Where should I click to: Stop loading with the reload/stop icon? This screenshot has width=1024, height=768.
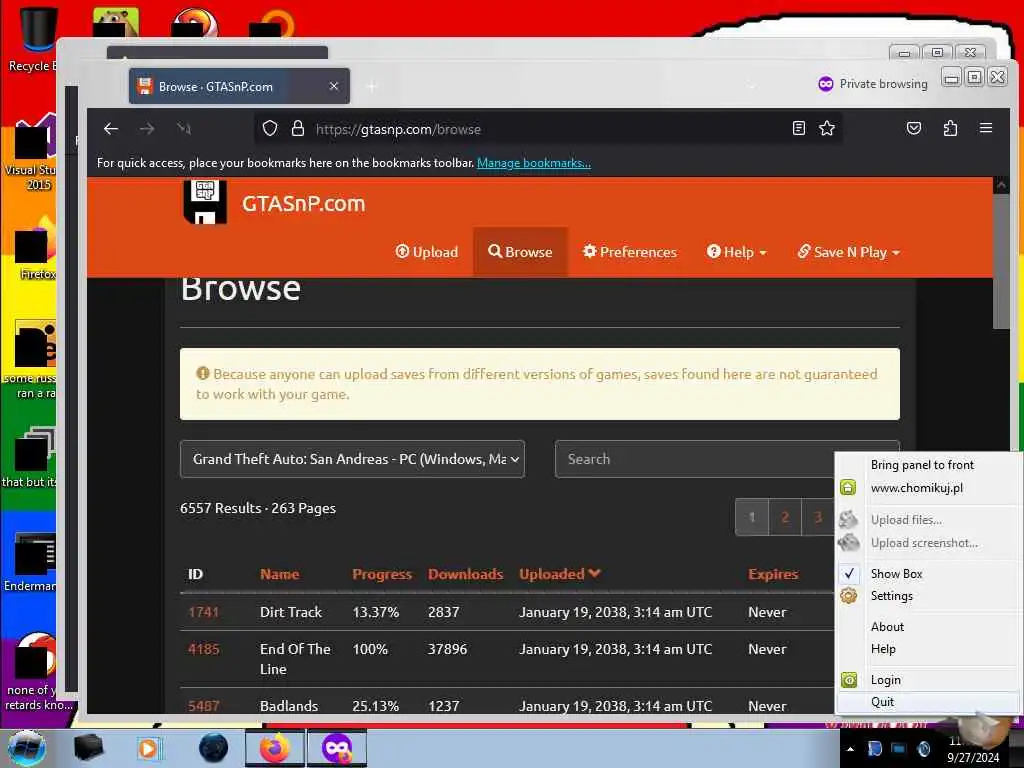click(184, 129)
